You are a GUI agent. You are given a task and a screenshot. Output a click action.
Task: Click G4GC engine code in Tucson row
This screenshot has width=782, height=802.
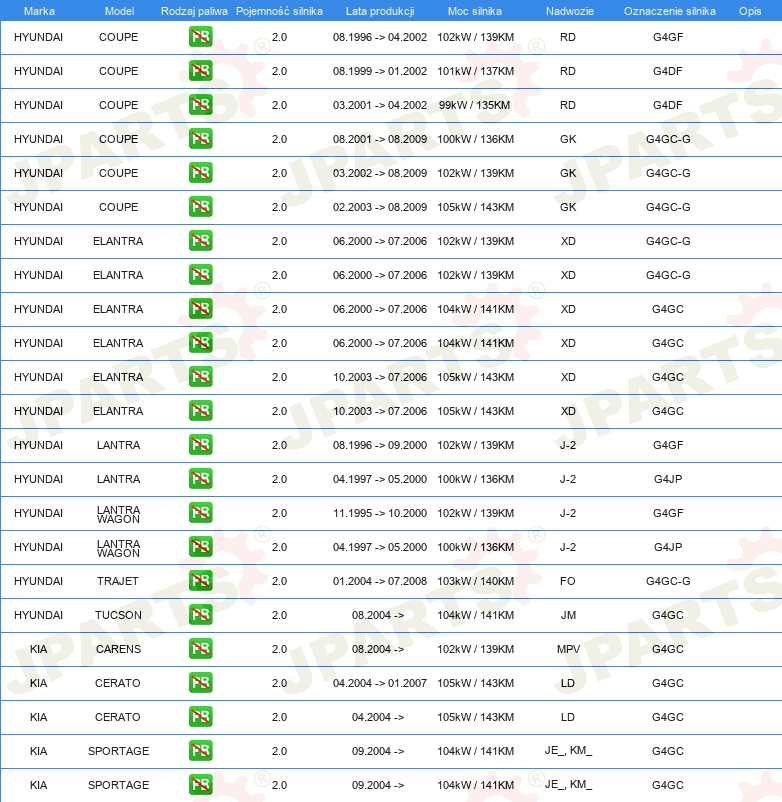pos(668,615)
